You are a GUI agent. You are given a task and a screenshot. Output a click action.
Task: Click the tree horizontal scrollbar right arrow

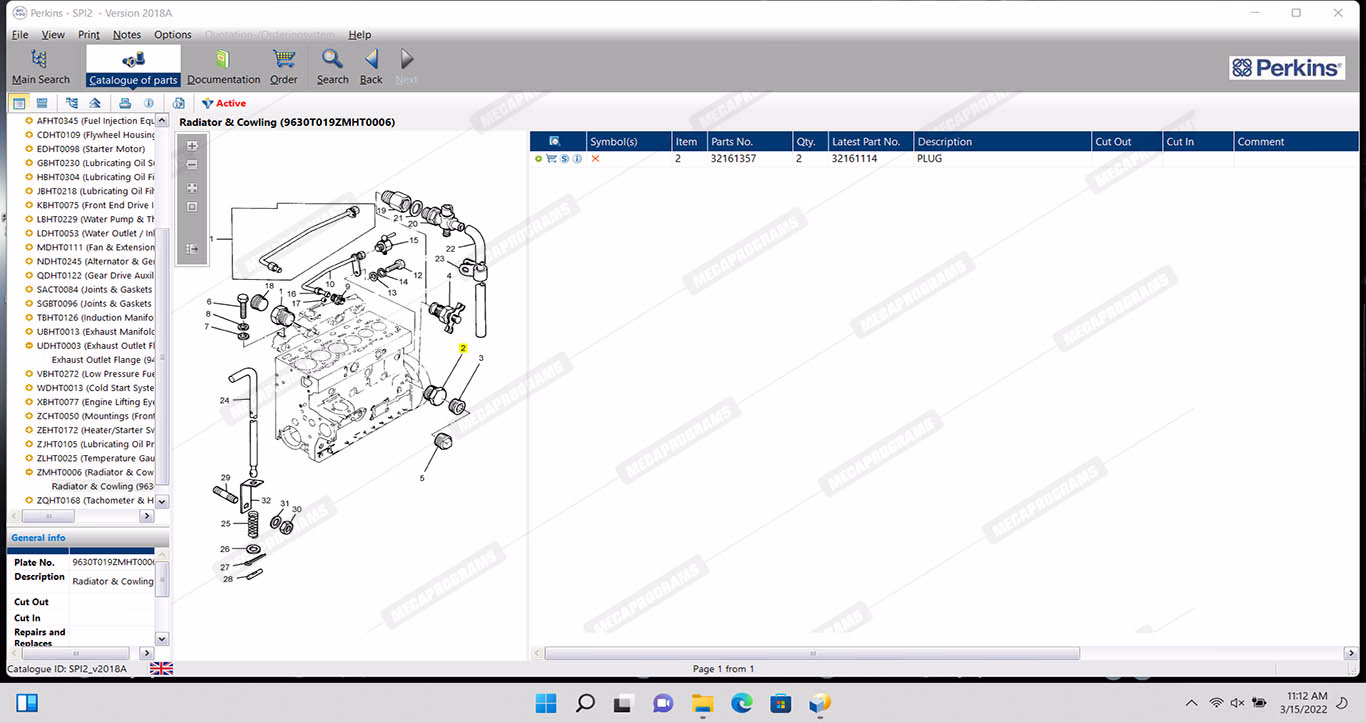(x=146, y=516)
